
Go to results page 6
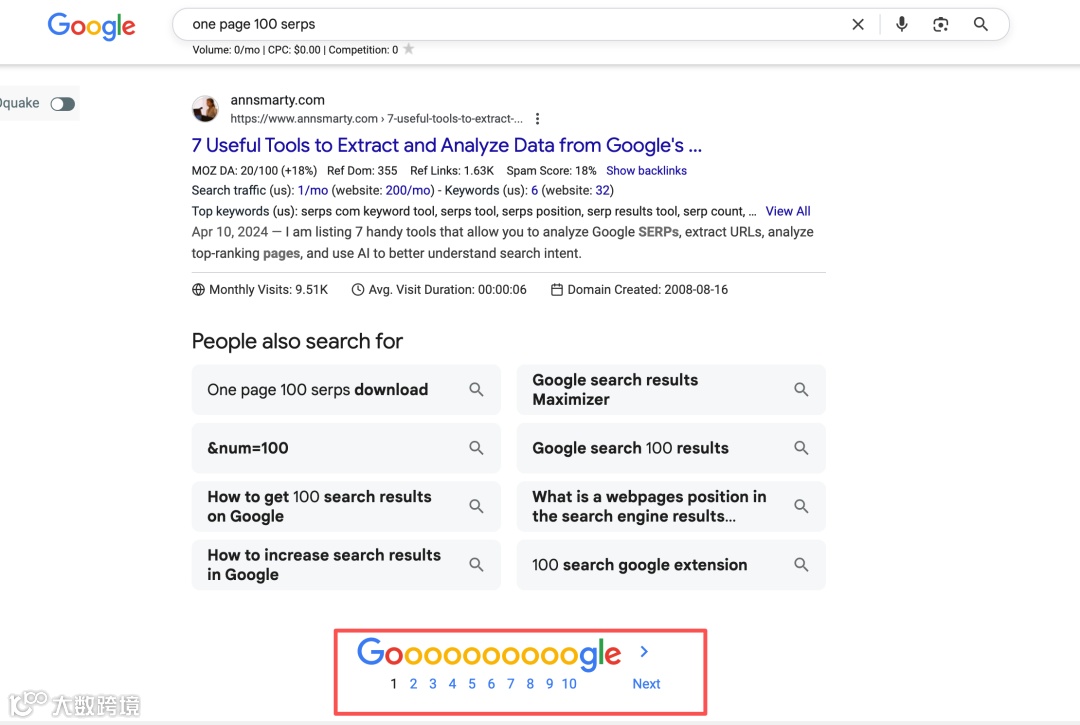pyautogui.click(x=491, y=684)
